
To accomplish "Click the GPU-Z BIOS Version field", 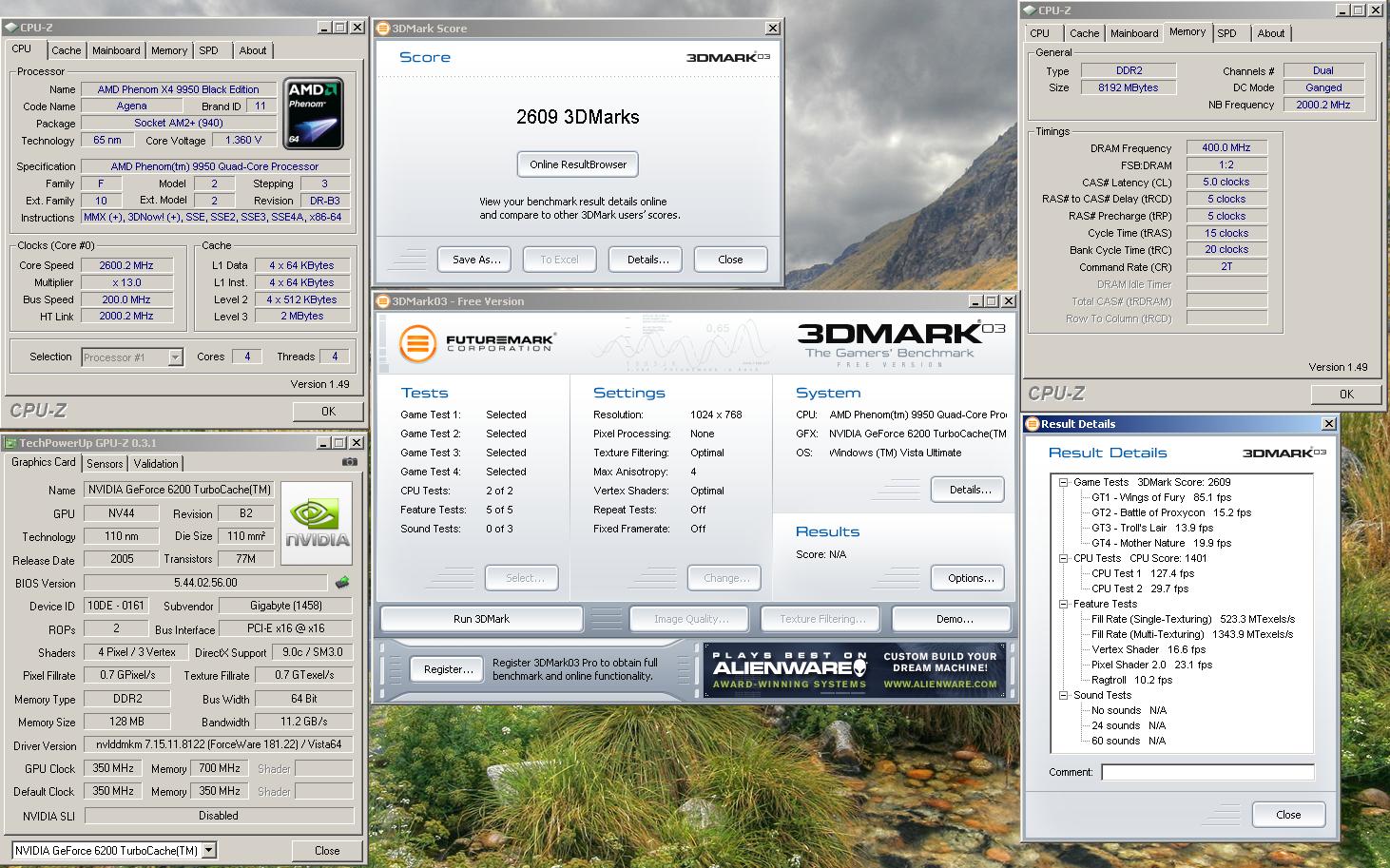I will (206, 583).
